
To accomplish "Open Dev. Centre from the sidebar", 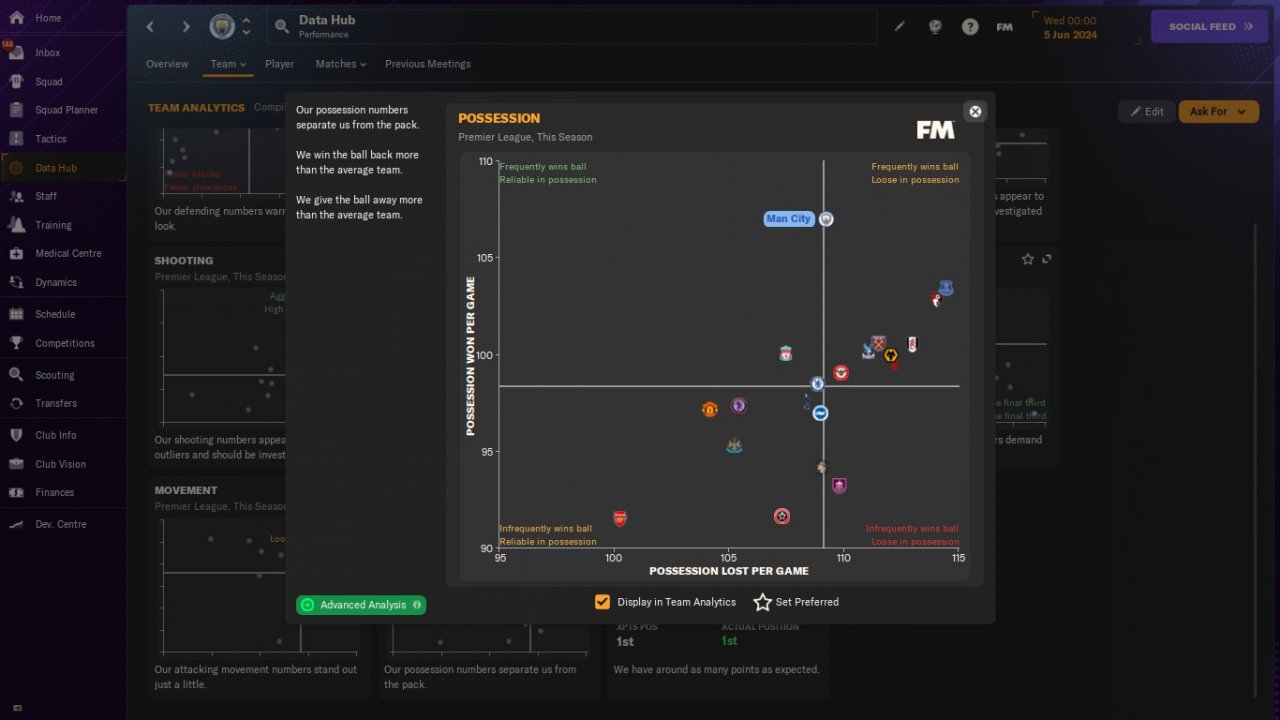I will tap(61, 524).
